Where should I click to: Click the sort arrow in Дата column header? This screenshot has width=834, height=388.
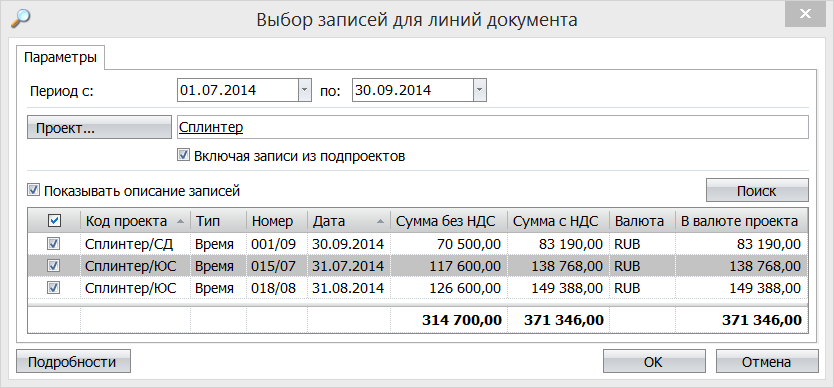click(x=382, y=221)
